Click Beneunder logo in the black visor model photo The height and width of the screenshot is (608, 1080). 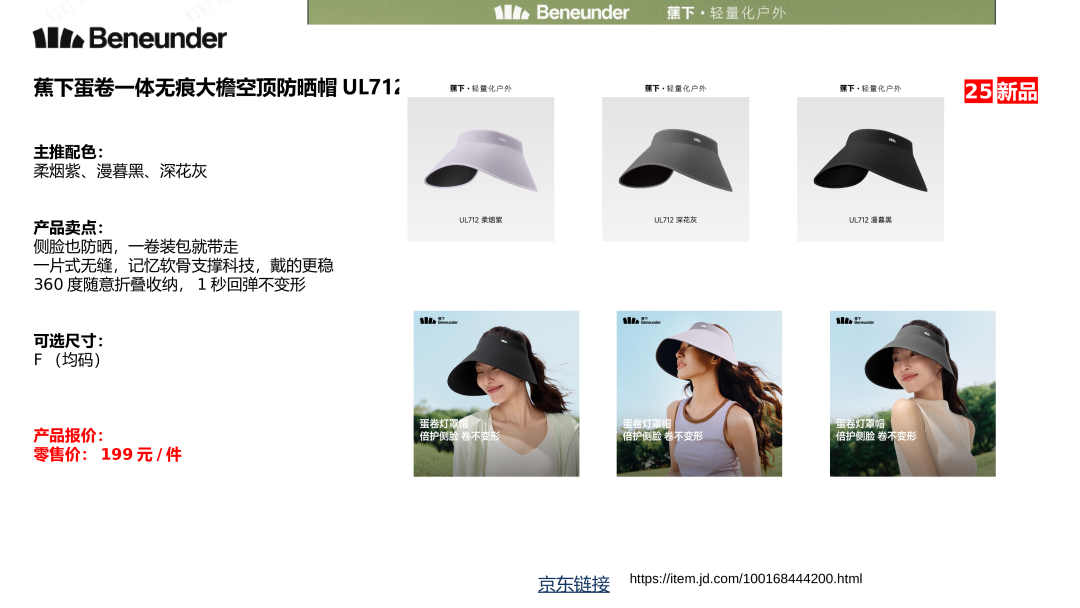(x=439, y=320)
